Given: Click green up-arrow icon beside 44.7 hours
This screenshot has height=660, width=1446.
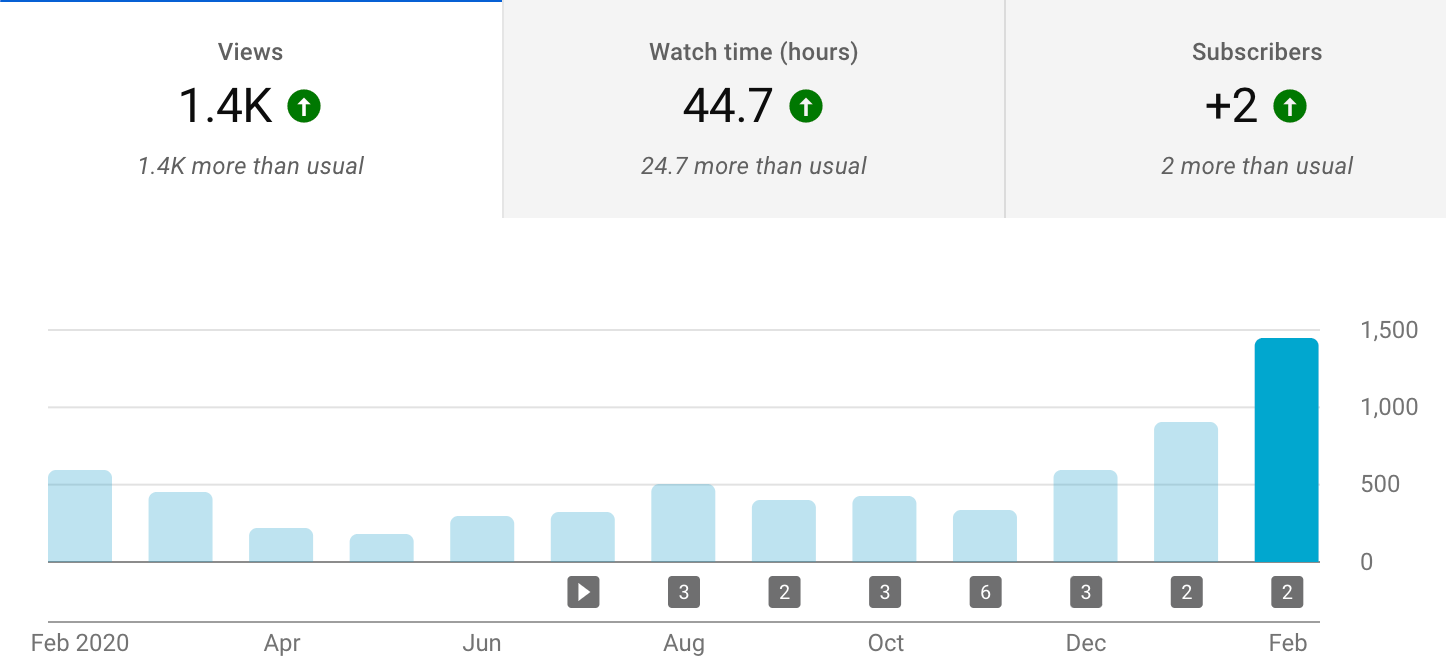Looking at the screenshot, I should pos(806,106).
